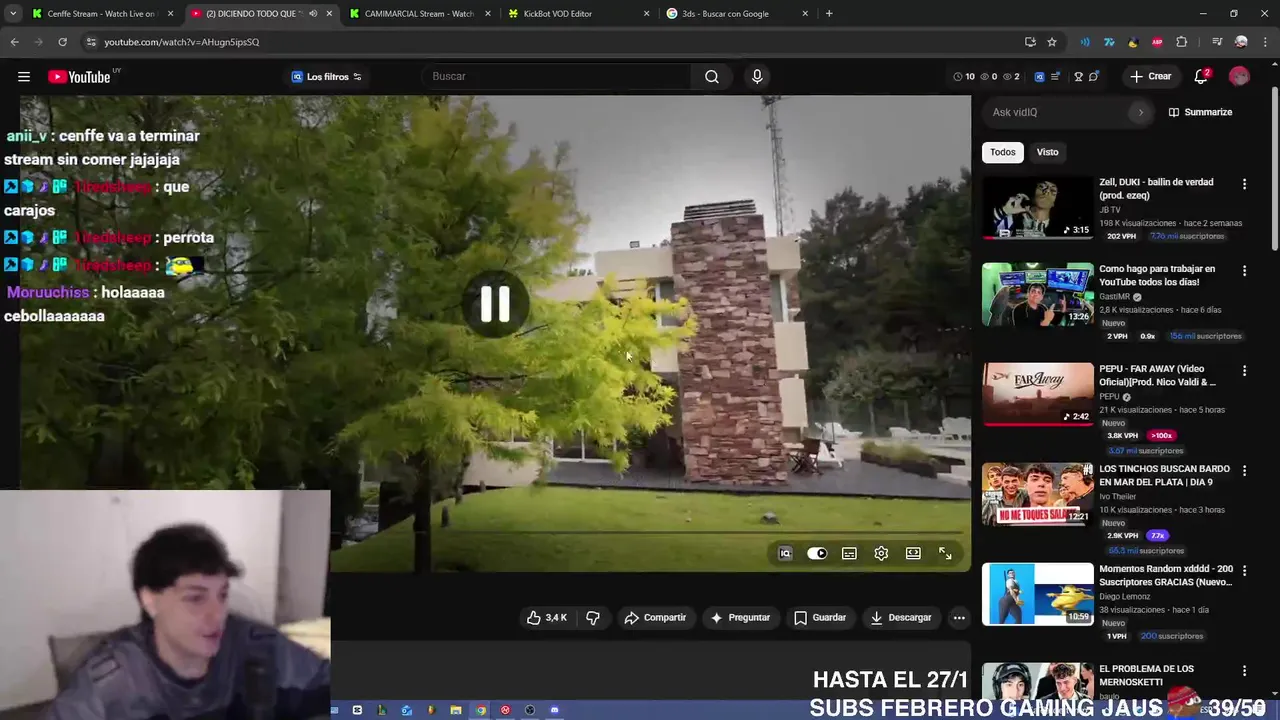This screenshot has width=1280, height=720.
Task: Pause the video with the center button
Action: pos(495,304)
